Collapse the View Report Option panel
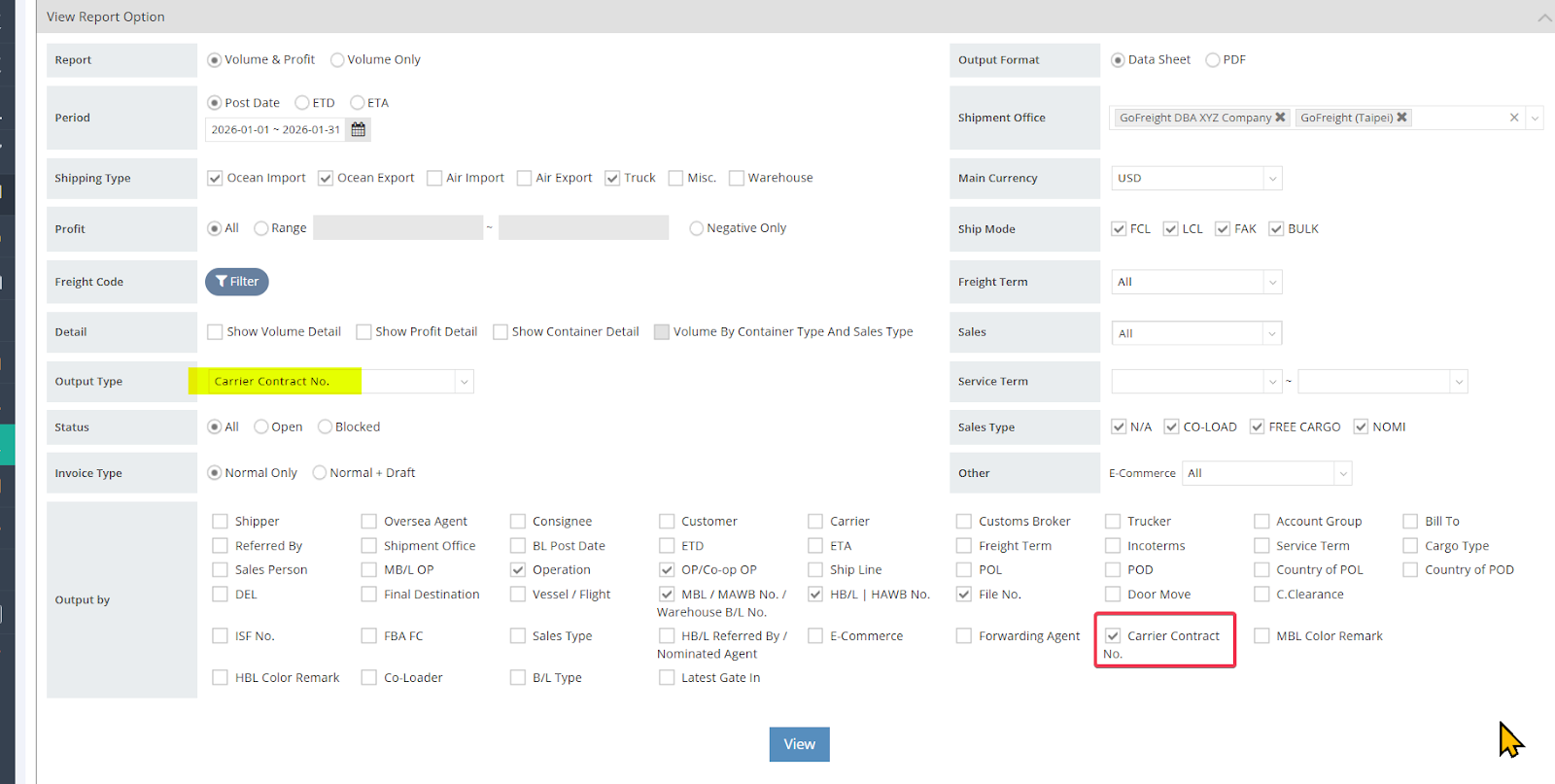Screen dimensions: 1555x784 pos(1544,17)
